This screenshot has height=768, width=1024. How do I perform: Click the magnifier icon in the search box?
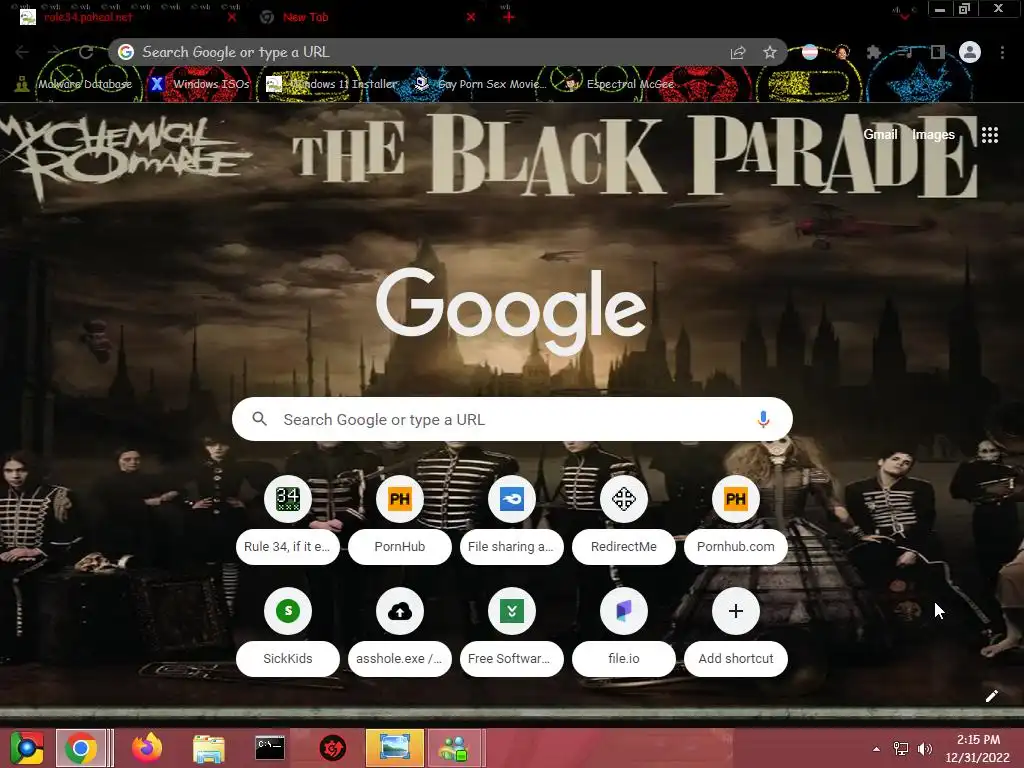(259, 419)
